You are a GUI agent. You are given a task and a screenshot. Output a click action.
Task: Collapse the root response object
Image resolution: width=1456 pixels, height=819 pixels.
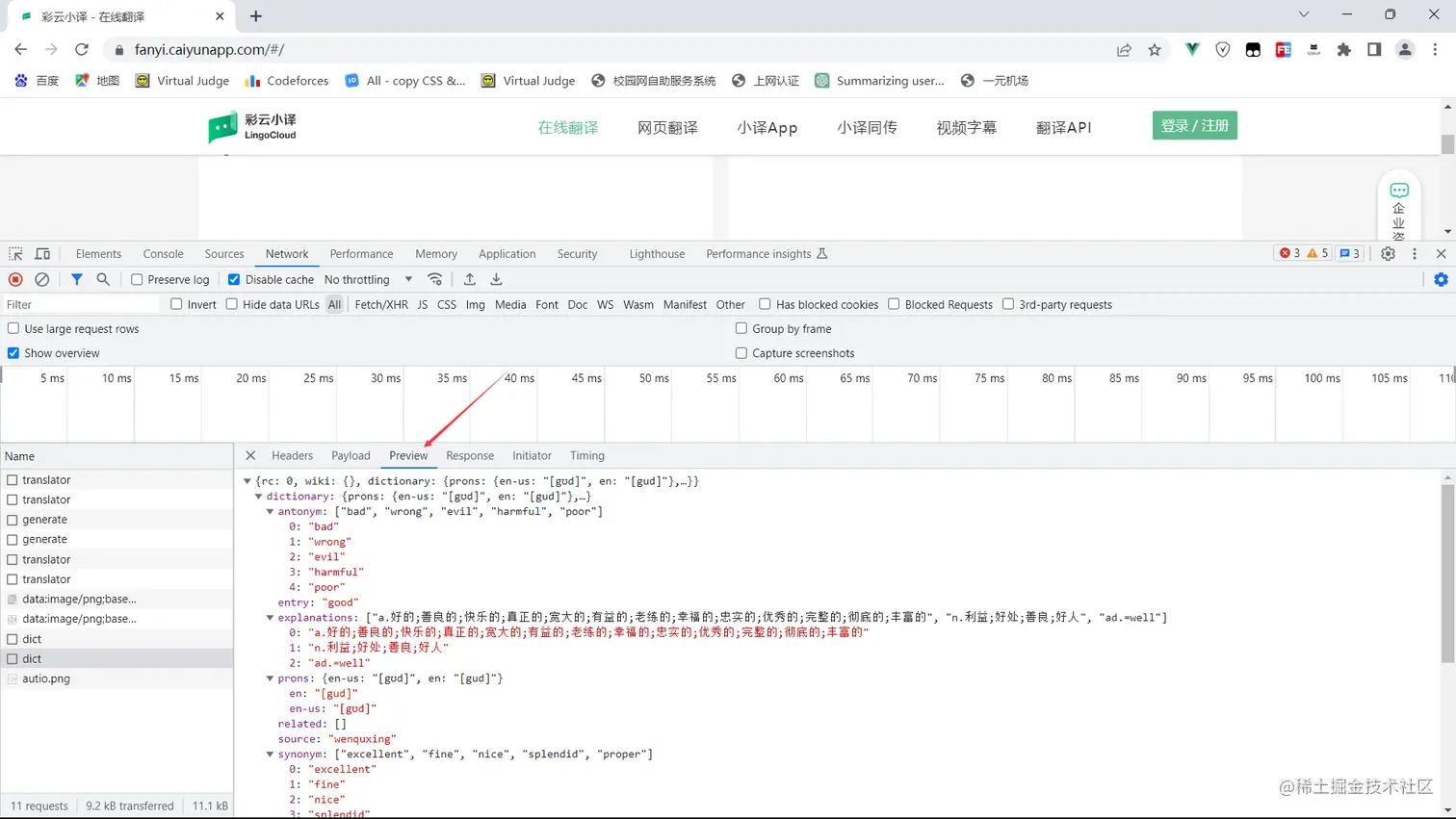coord(247,481)
